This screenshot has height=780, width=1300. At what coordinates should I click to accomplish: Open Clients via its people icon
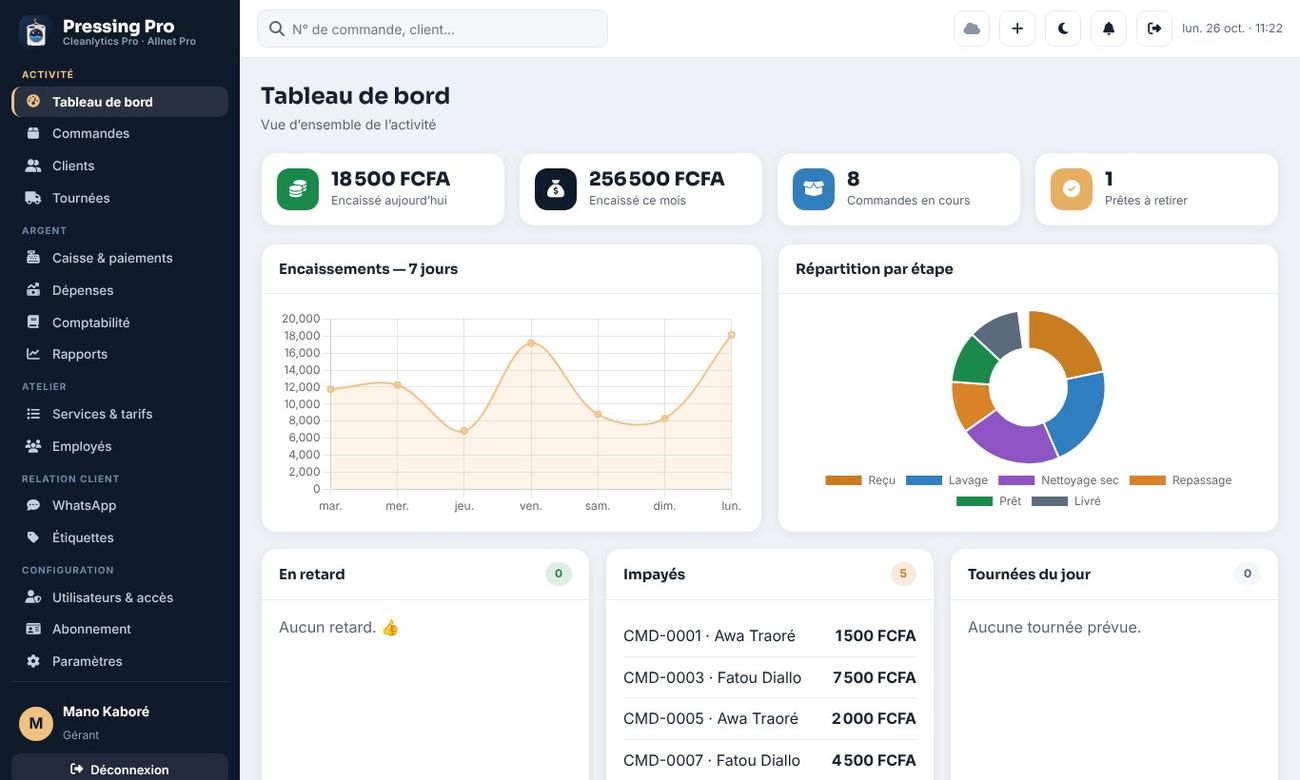[x=33, y=165]
